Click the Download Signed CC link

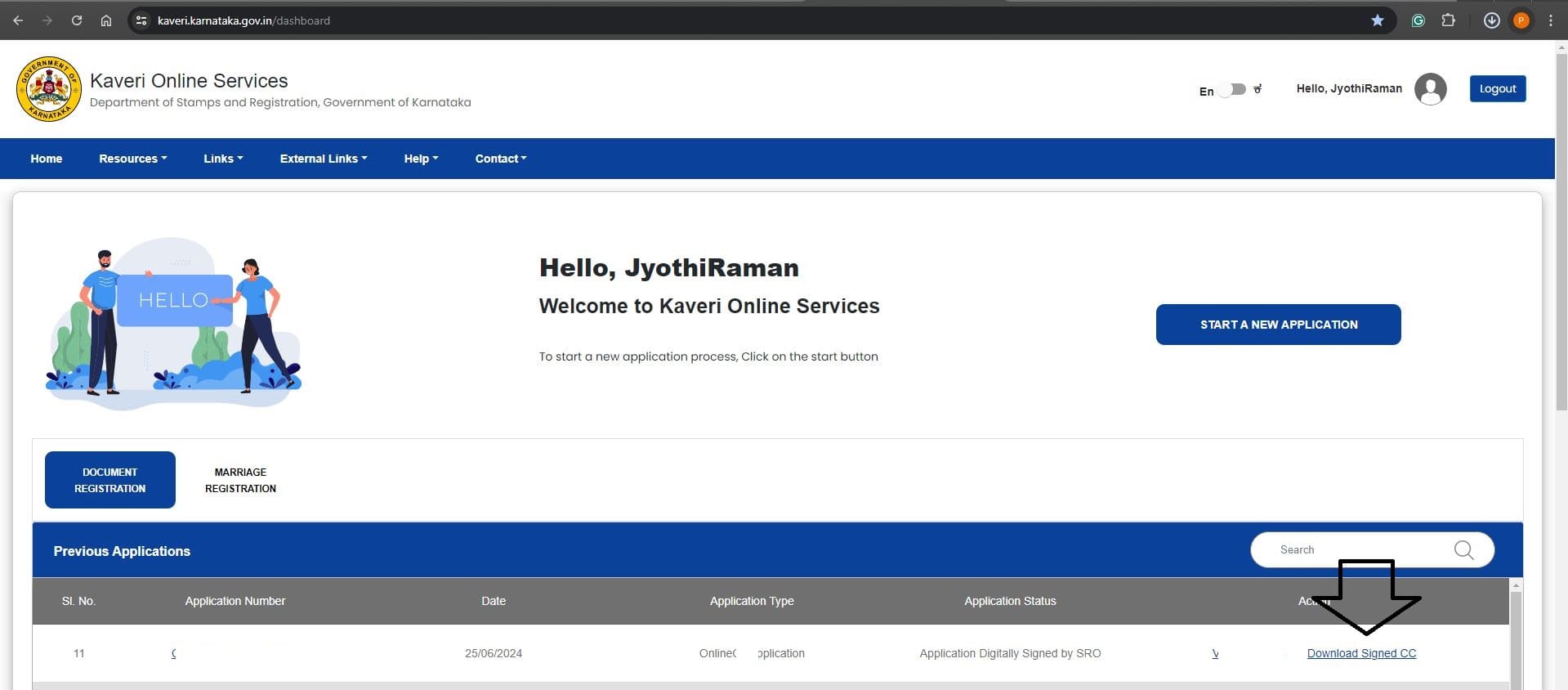click(1361, 653)
